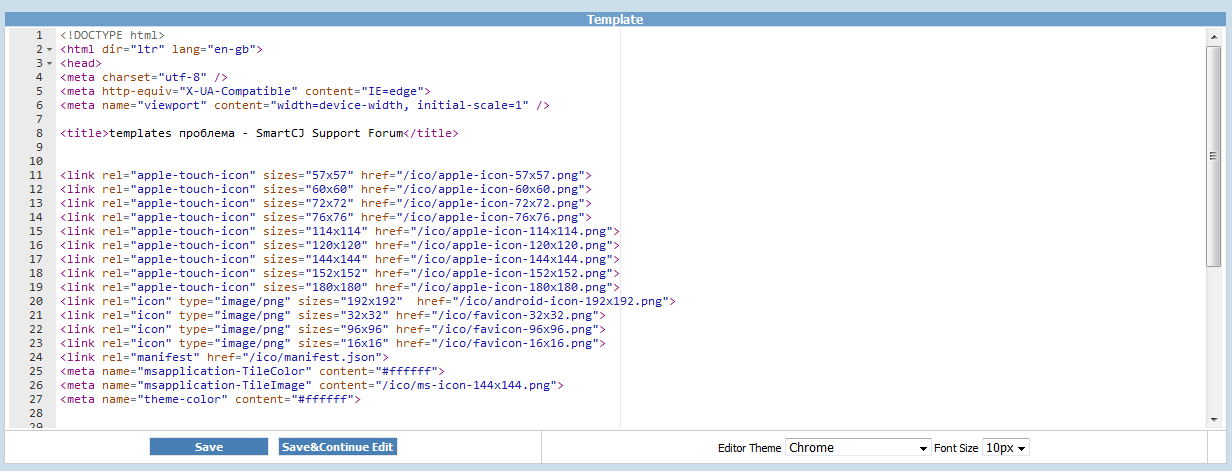The image size is (1232, 471).
Task: Click the favicon-96x96.png link line
Action: [x=333, y=329]
